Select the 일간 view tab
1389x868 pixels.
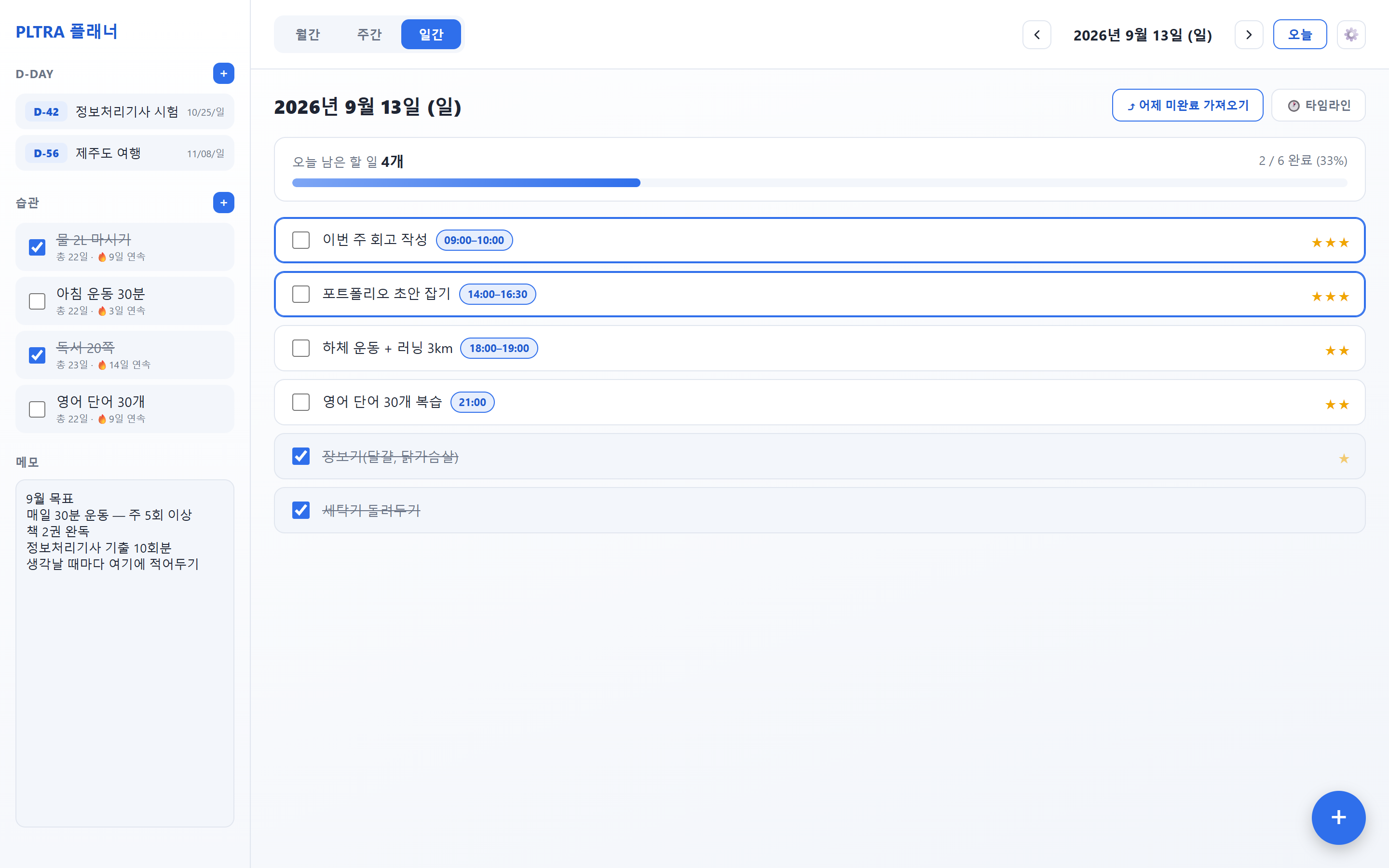431,34
